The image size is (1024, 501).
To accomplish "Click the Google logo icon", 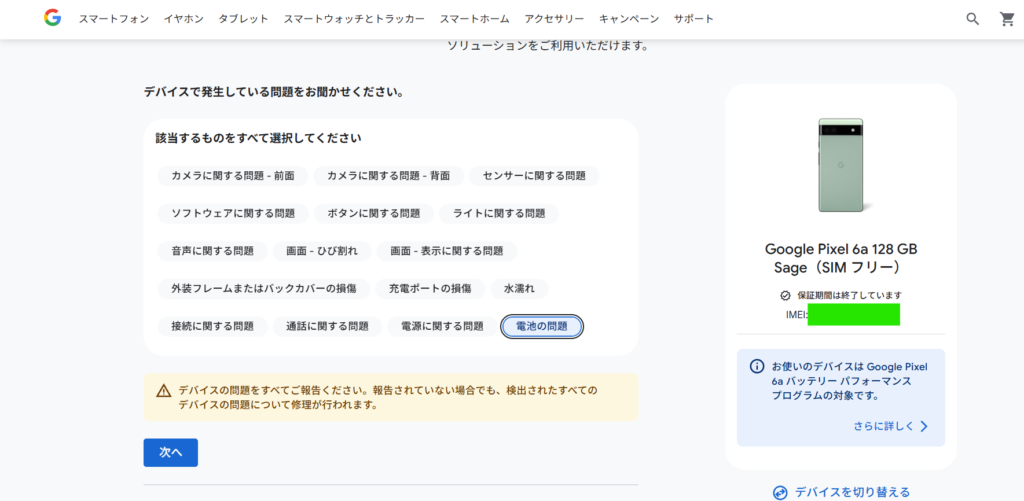I will [x=52, y=18].
